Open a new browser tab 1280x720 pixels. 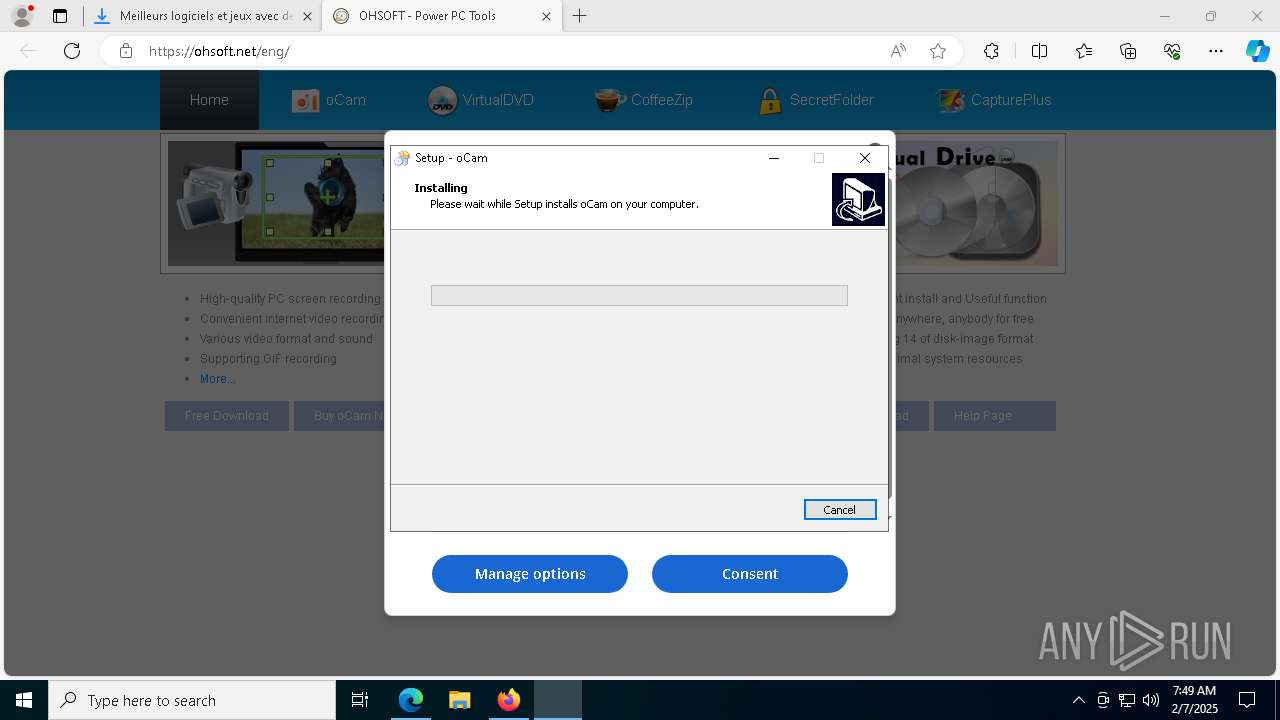(579, 16)
